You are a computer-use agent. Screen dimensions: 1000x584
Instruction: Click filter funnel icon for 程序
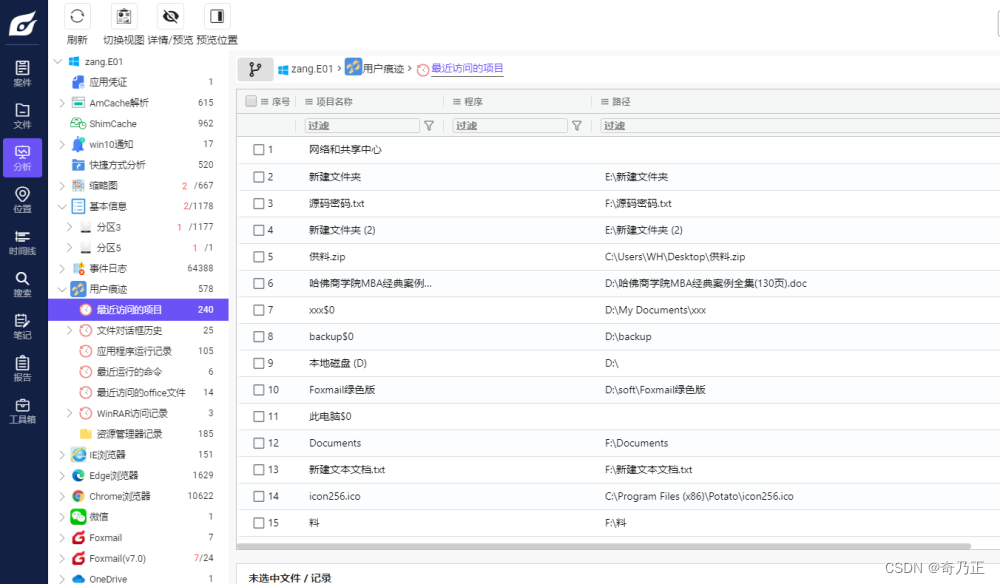[577, 126]
